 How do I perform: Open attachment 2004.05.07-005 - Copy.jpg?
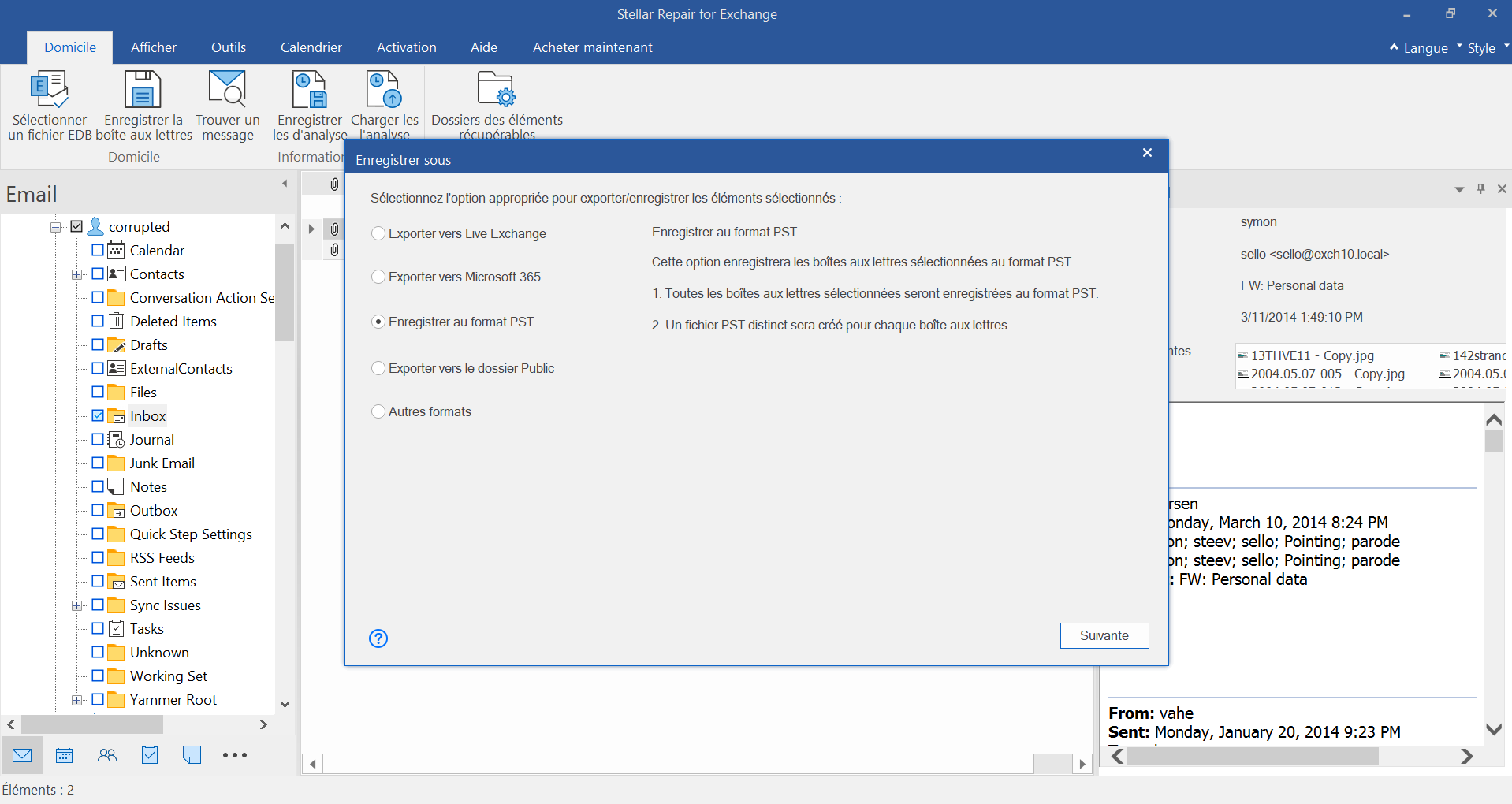pos(1322,374)
